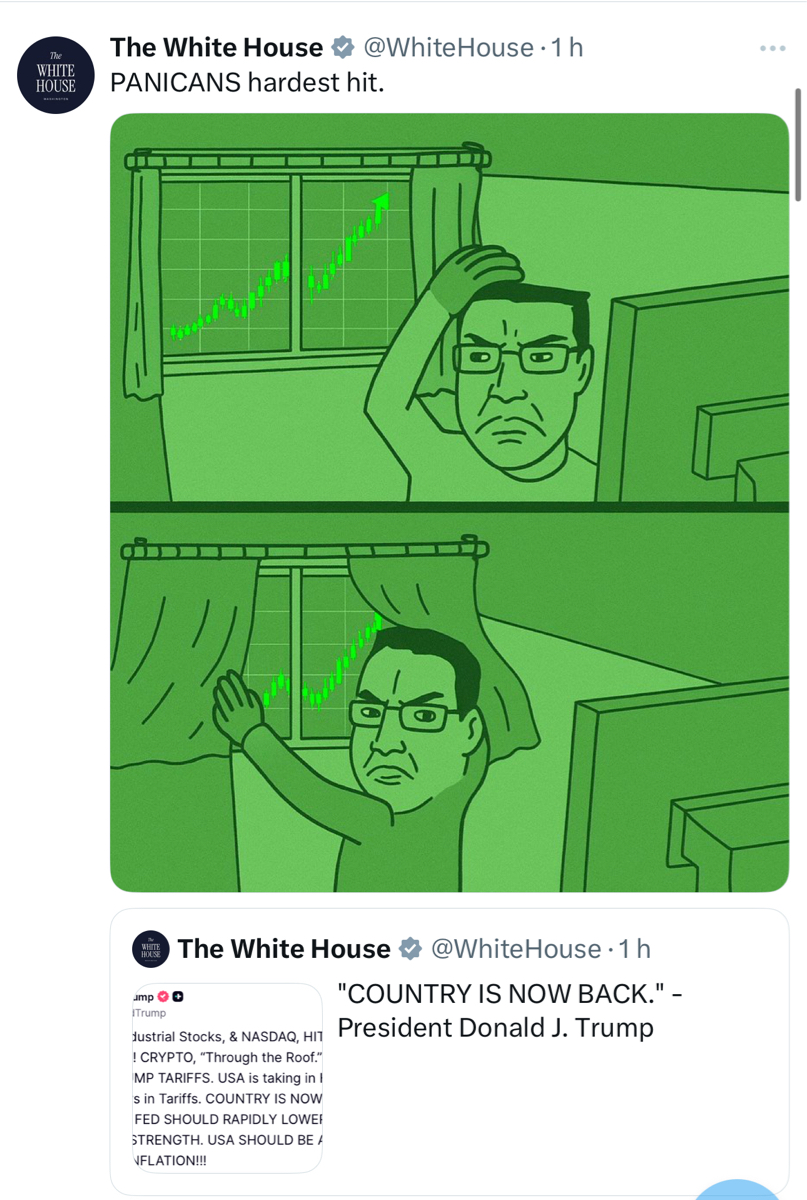Click the verified badge beside the main tweet's name
The image size is (807, 1200).
pyautogui.click(x=343, y=47)
